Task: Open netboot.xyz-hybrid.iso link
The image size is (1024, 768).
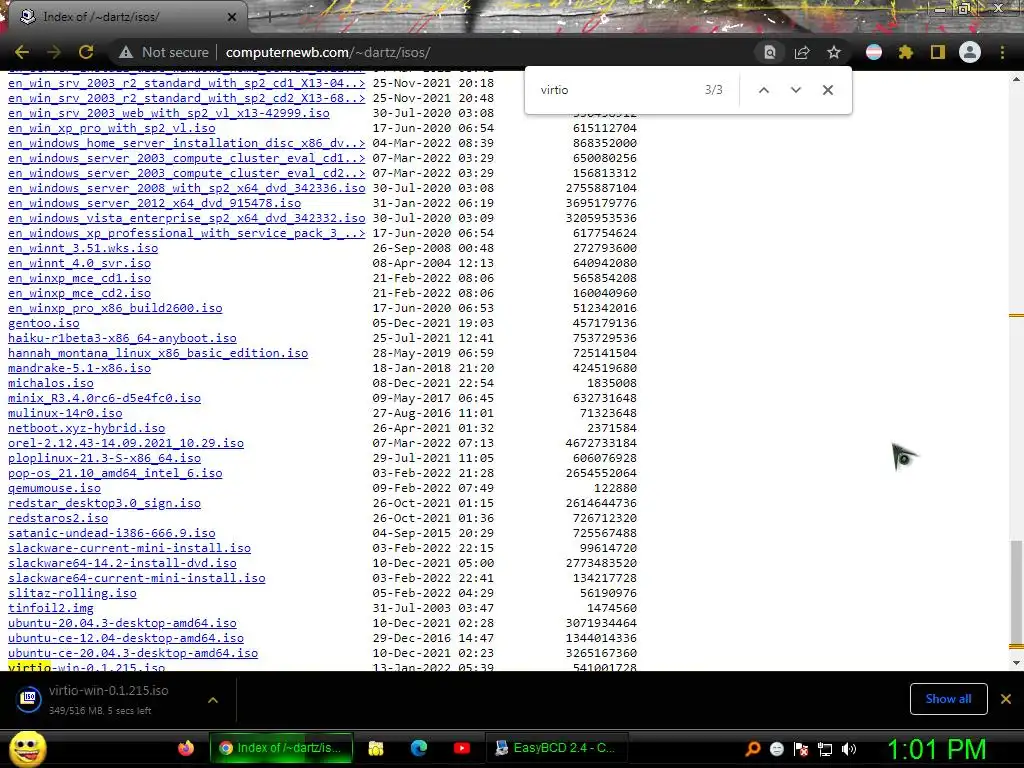Action: 86,428
